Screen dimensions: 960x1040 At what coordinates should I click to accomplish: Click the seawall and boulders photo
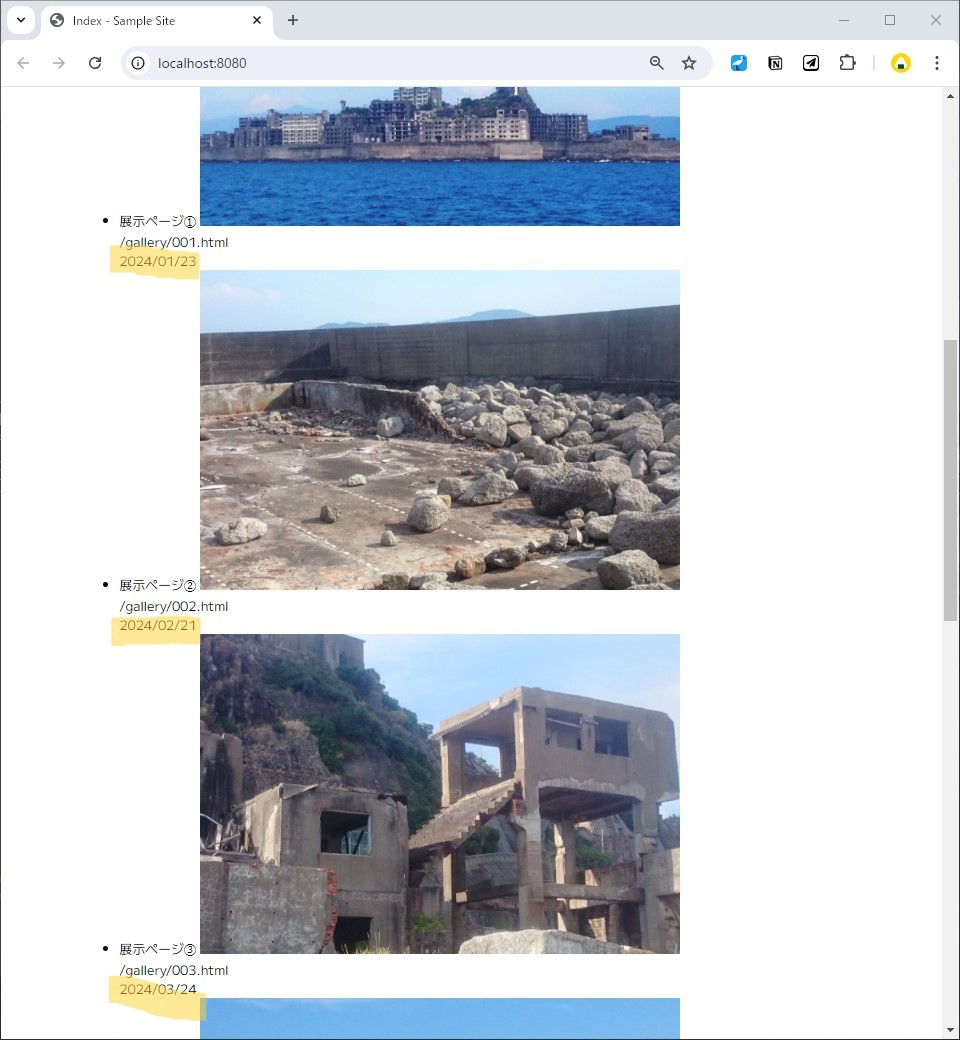pos(440,430)
